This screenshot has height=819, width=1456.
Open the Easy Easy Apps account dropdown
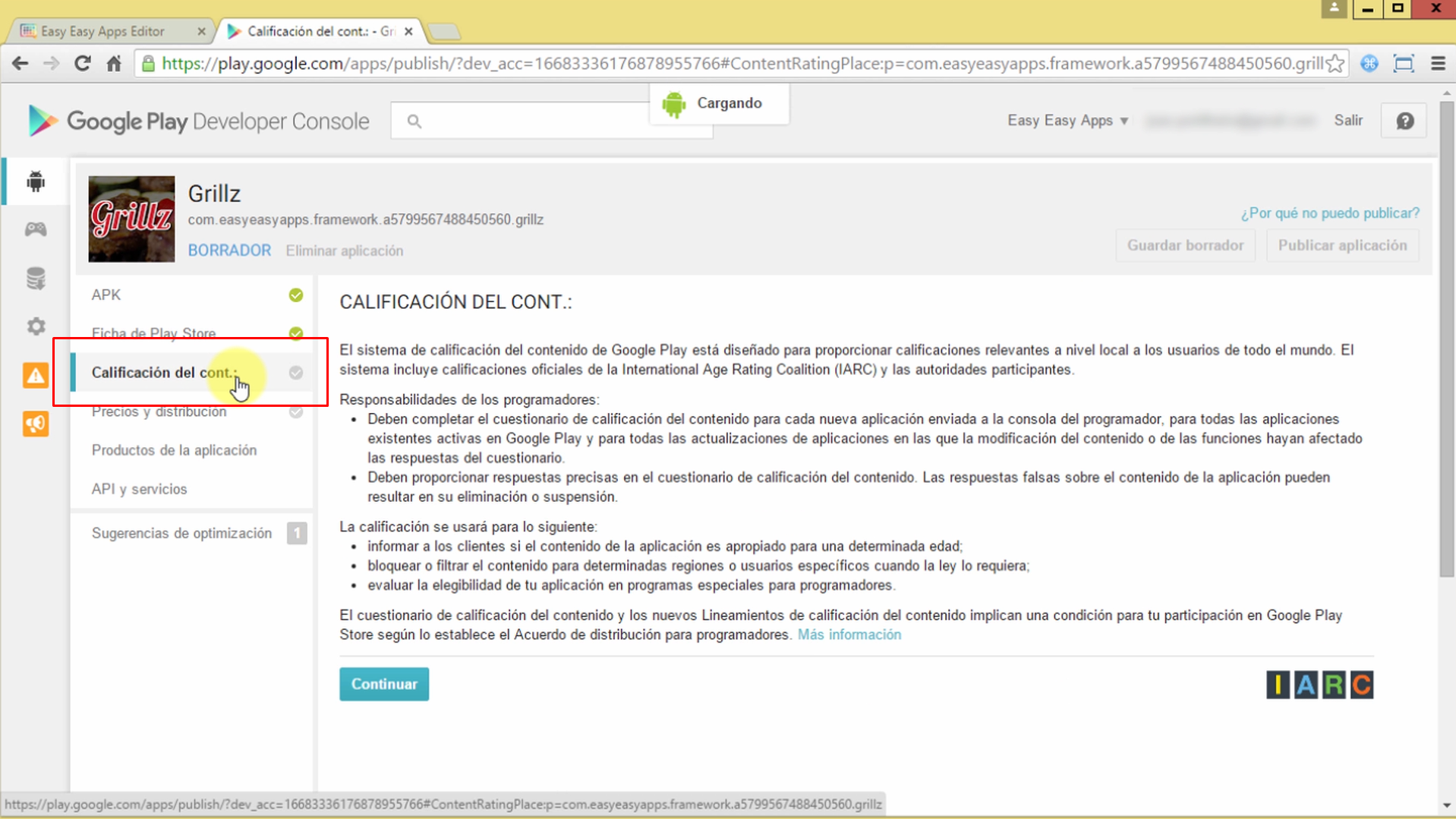coord(1067,121)
